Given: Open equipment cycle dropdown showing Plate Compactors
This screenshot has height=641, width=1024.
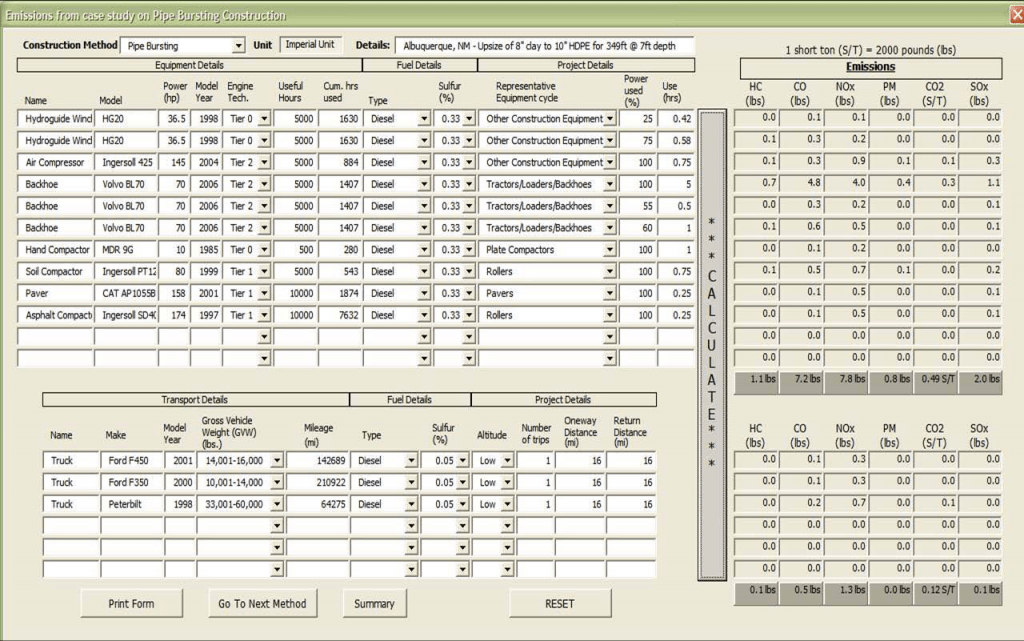Looking at the screenshot, I should [609, 250].
